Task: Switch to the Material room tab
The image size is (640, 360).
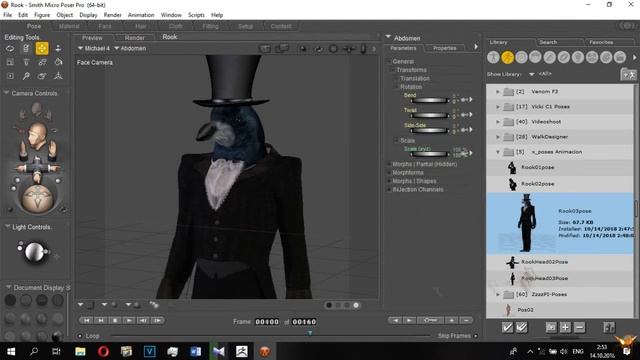Action: 69,26
